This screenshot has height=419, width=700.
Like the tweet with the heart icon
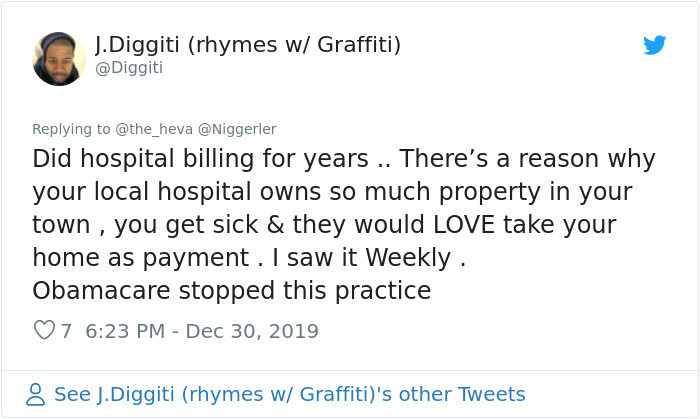click(x=44, y=330)
